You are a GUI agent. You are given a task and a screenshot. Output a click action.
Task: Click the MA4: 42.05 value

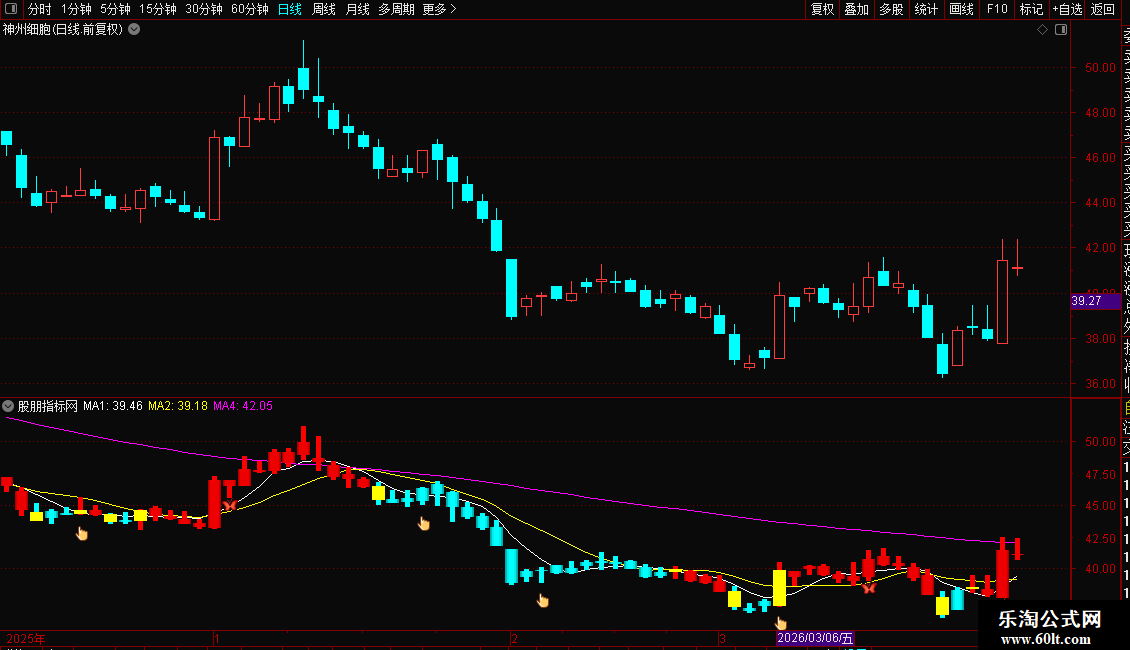243,406
